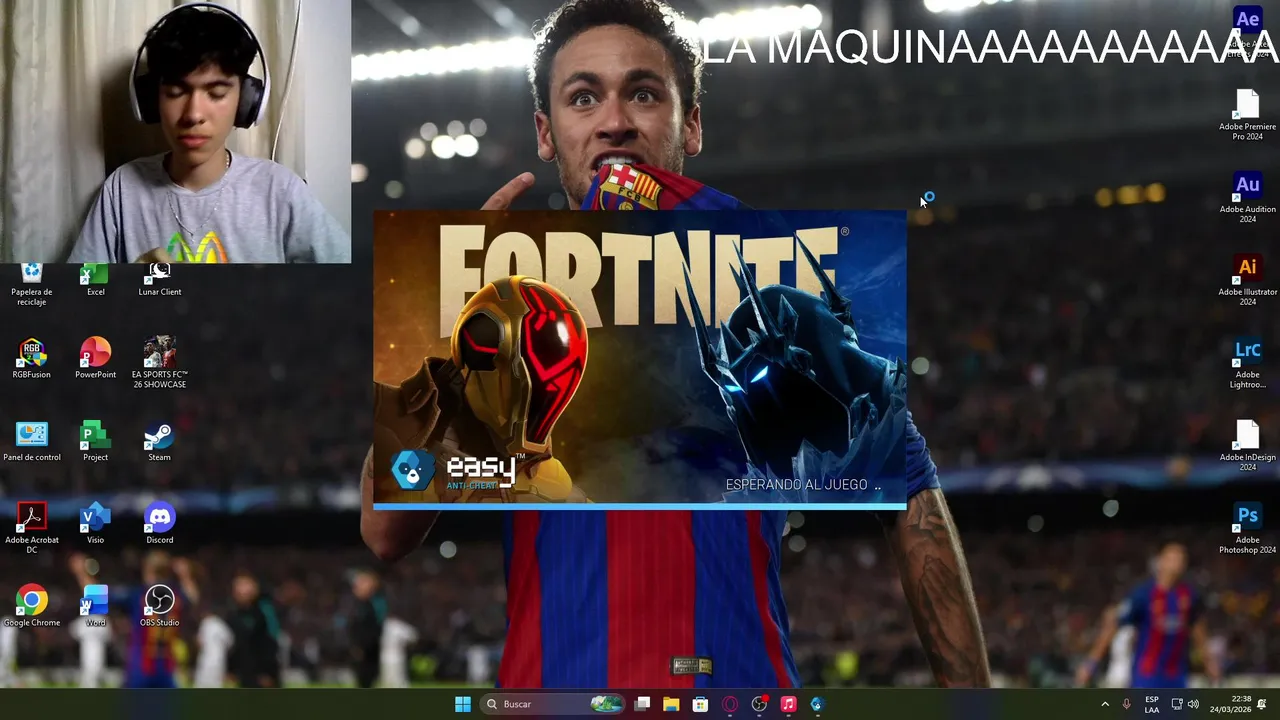Launch OBS Studio from the desktop
Image resolution: width=1280 pixels, height=720 pixels.
click(159, 607)
